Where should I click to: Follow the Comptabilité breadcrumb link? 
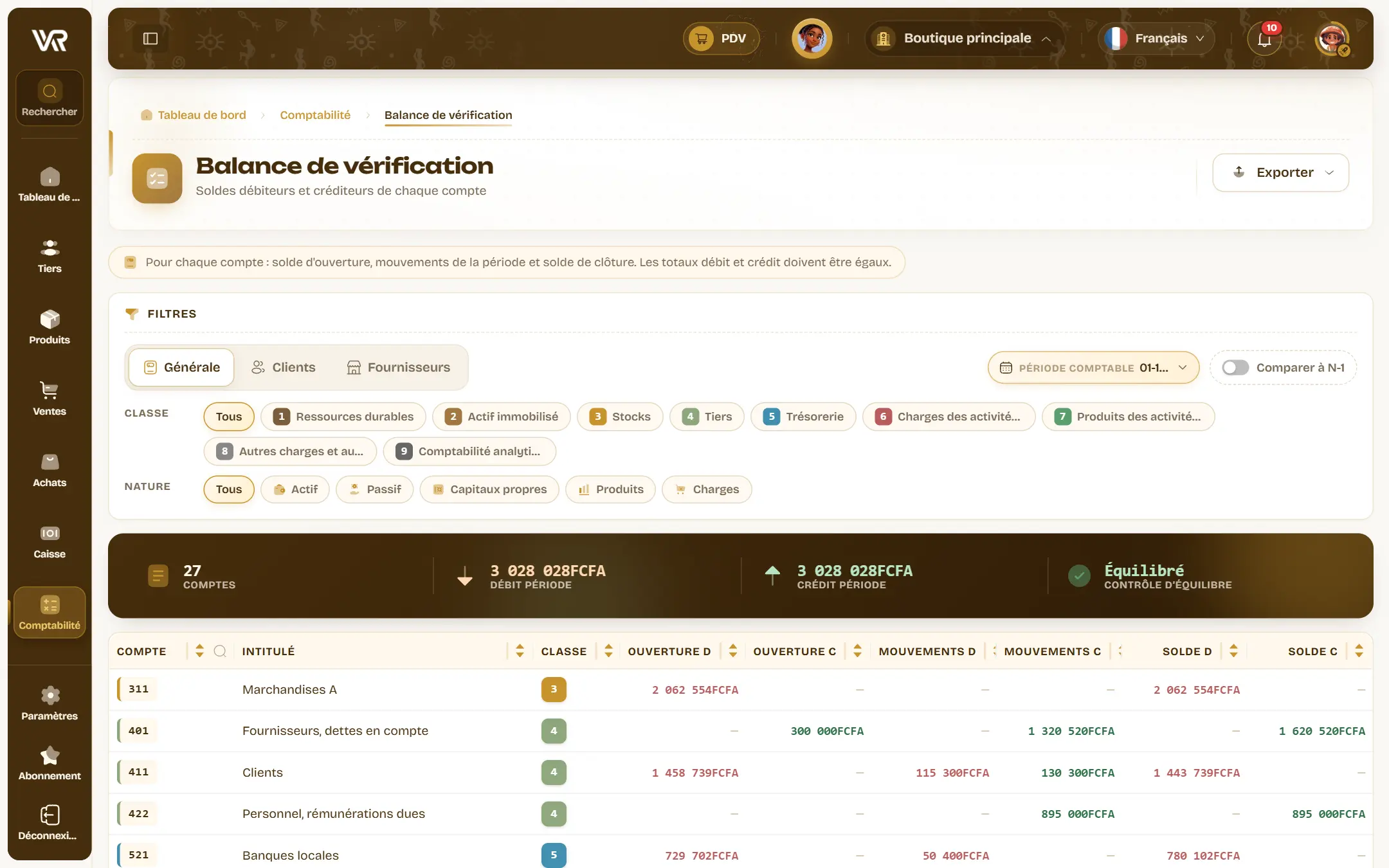point(315,115)
